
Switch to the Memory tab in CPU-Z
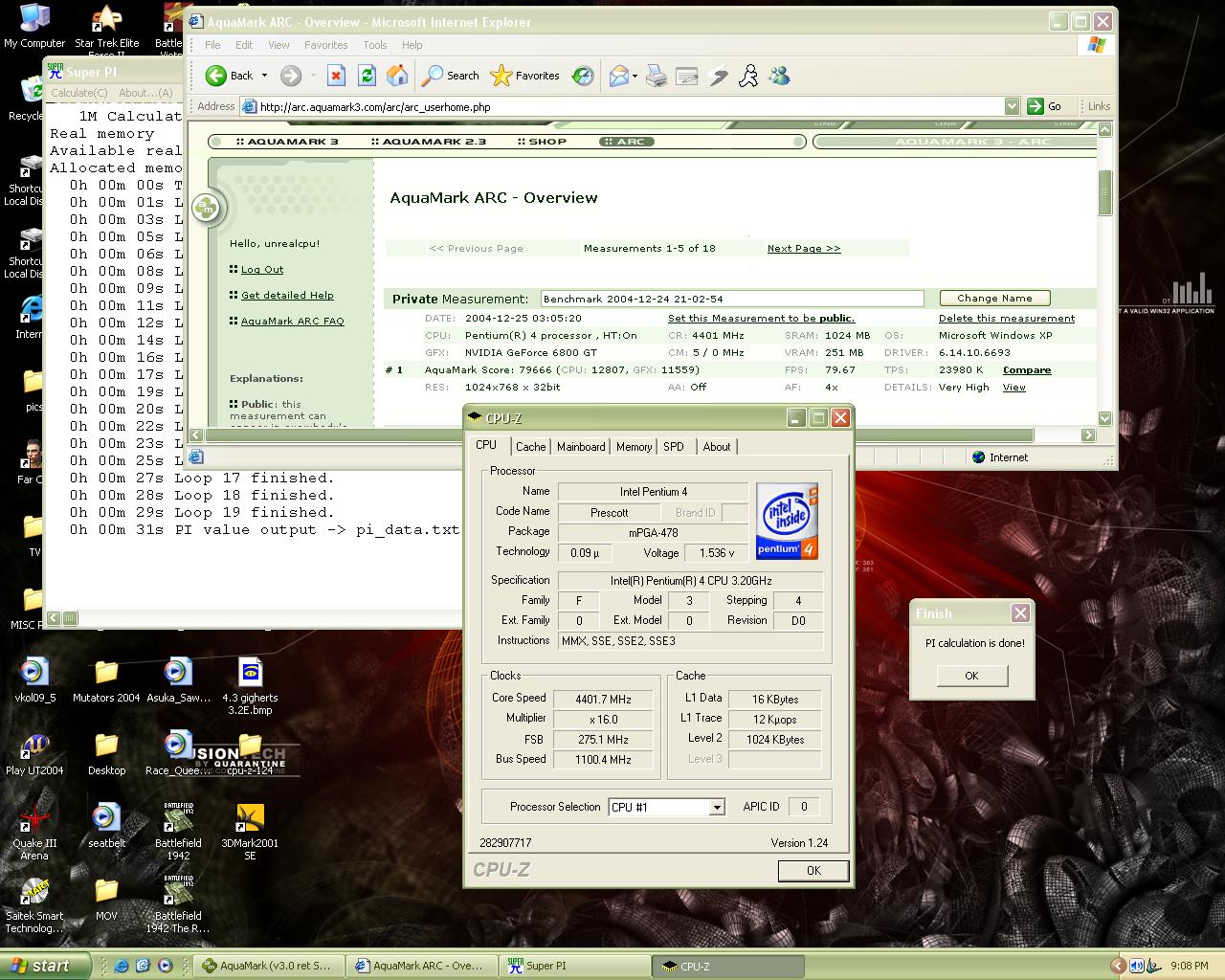pyautogui.click(x=634, y=447)
